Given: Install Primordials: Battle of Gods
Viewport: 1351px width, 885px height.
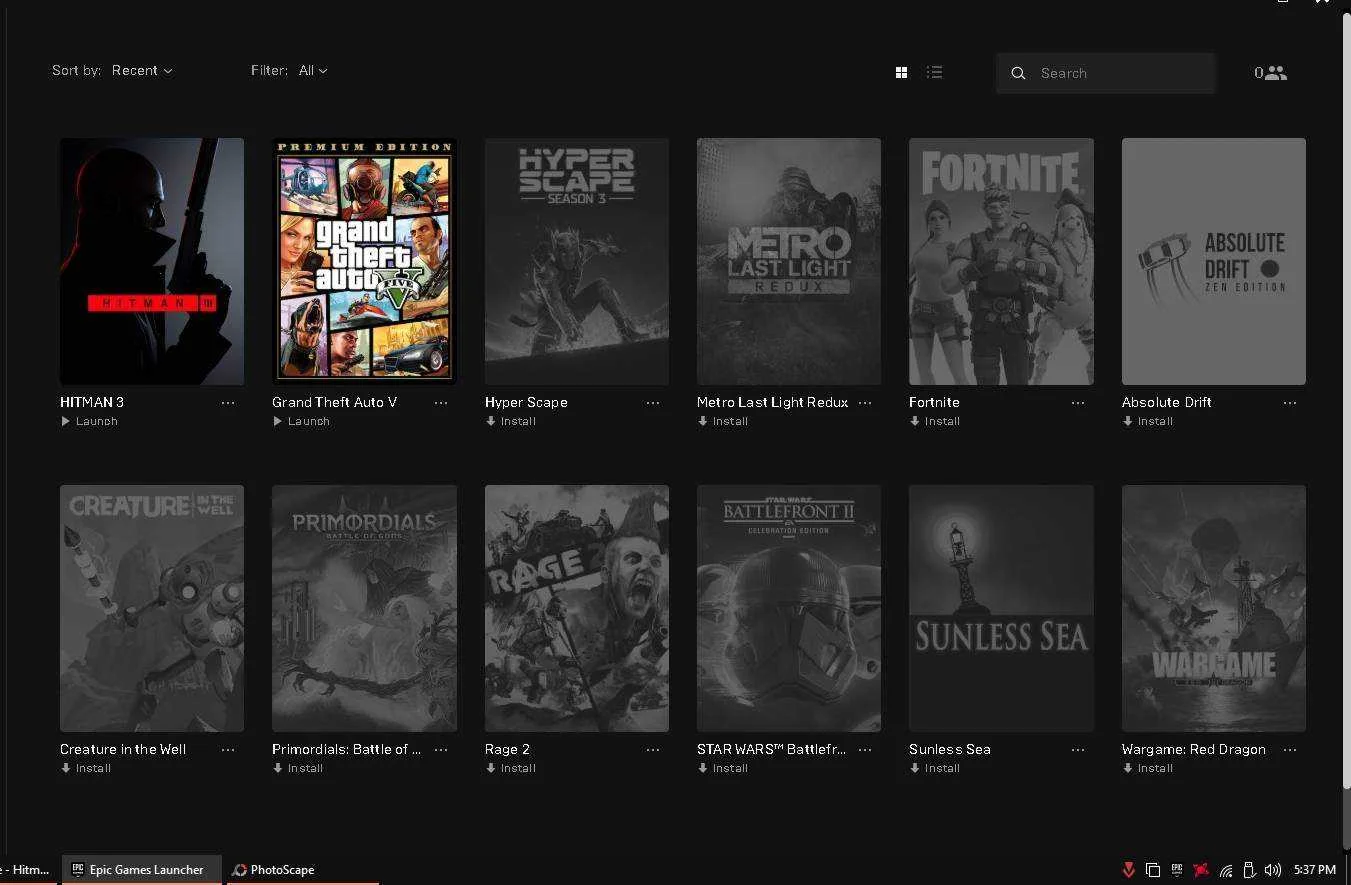Looking at the screenshot, I should [x=298, y=768].
